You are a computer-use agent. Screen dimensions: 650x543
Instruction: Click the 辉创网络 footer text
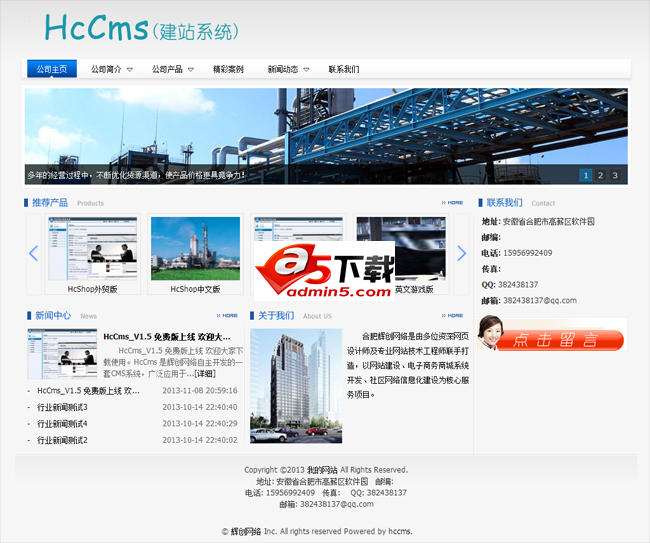245,531
